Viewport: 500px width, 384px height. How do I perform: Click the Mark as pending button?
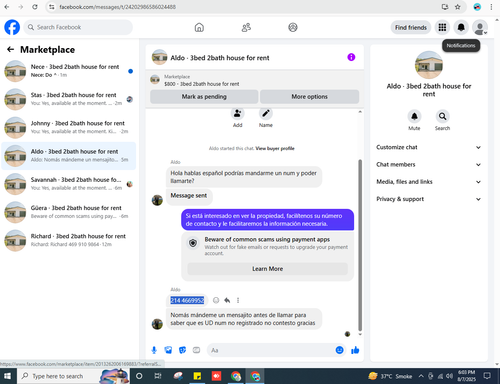204,97
